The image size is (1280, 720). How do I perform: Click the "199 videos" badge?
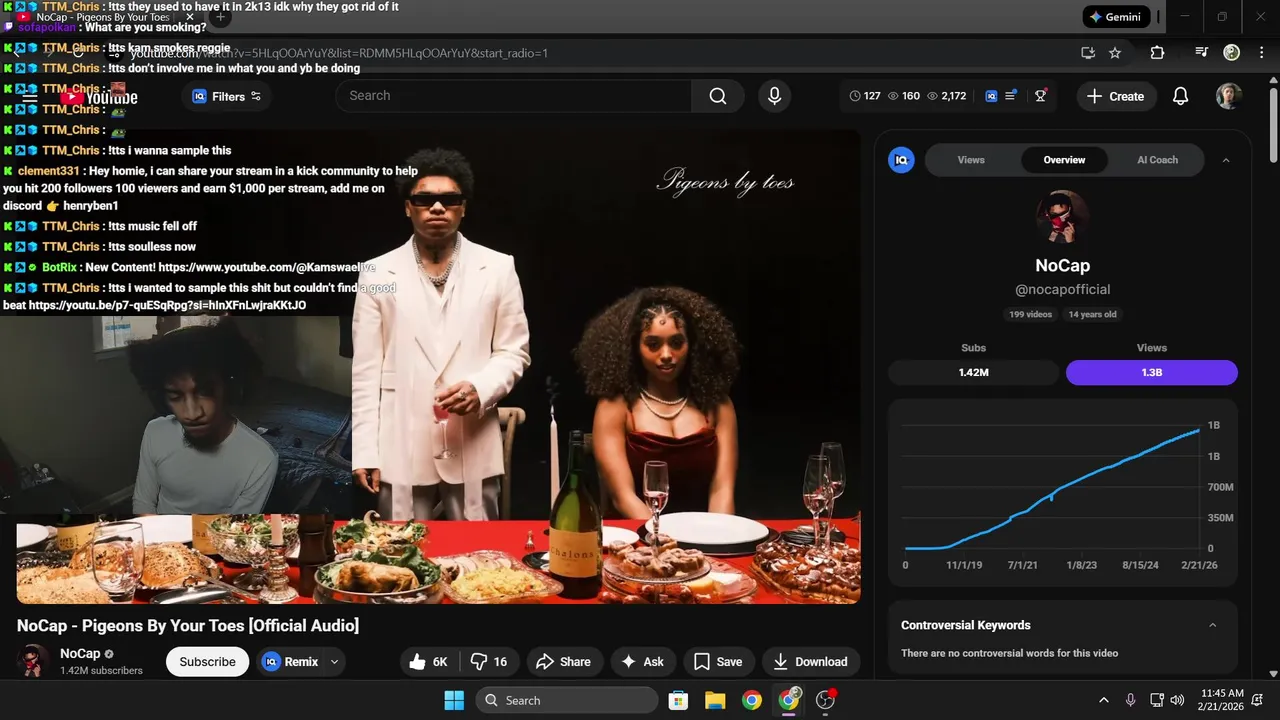point(1030,314)
